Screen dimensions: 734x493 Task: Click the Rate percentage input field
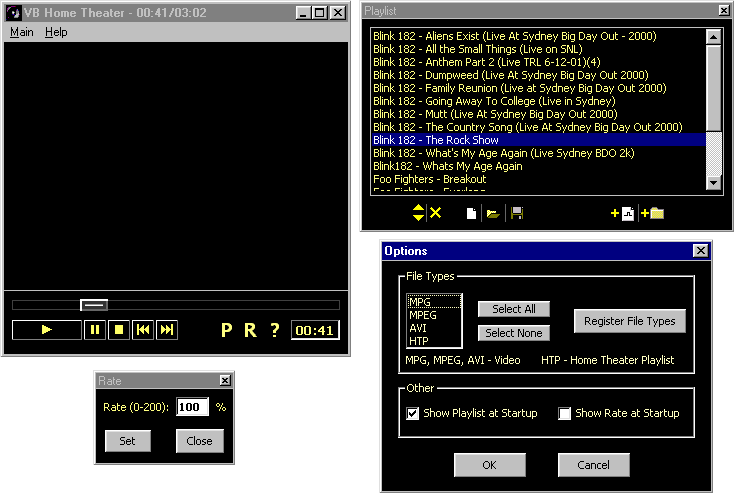(x=192, y=407)
